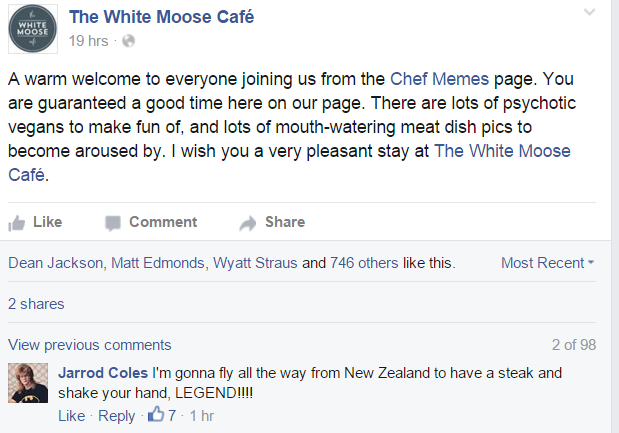619x433 pixels.
Task: Click the 19 hrs post timestamp
Action: pos(88,41)
